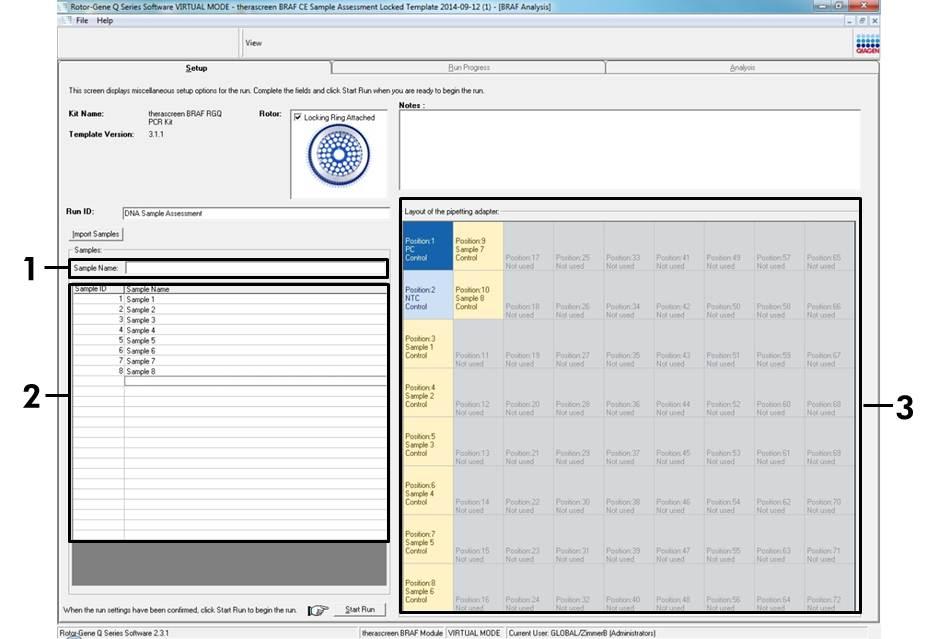
Task: Click VIRTUAL MODE status bar indicator
Action: click(x=474, y=633)
